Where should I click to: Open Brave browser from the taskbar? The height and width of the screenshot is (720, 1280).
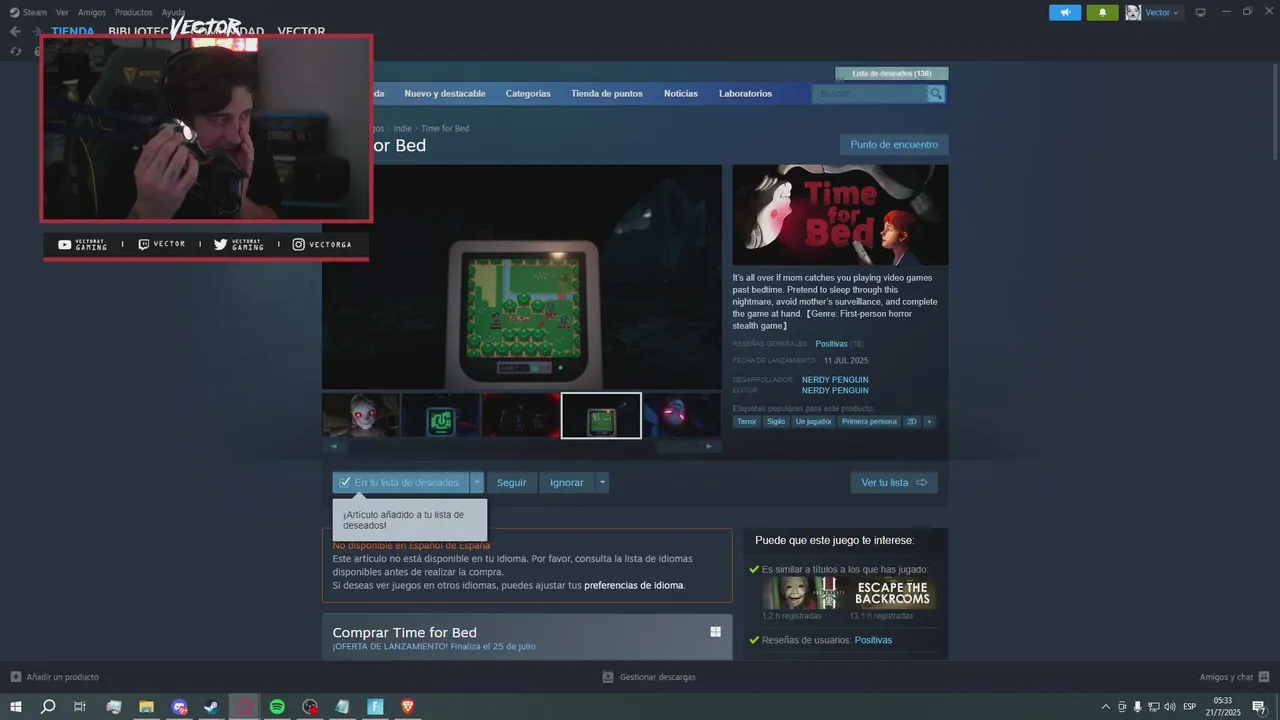pyautogui.click(x=408, y=706)
